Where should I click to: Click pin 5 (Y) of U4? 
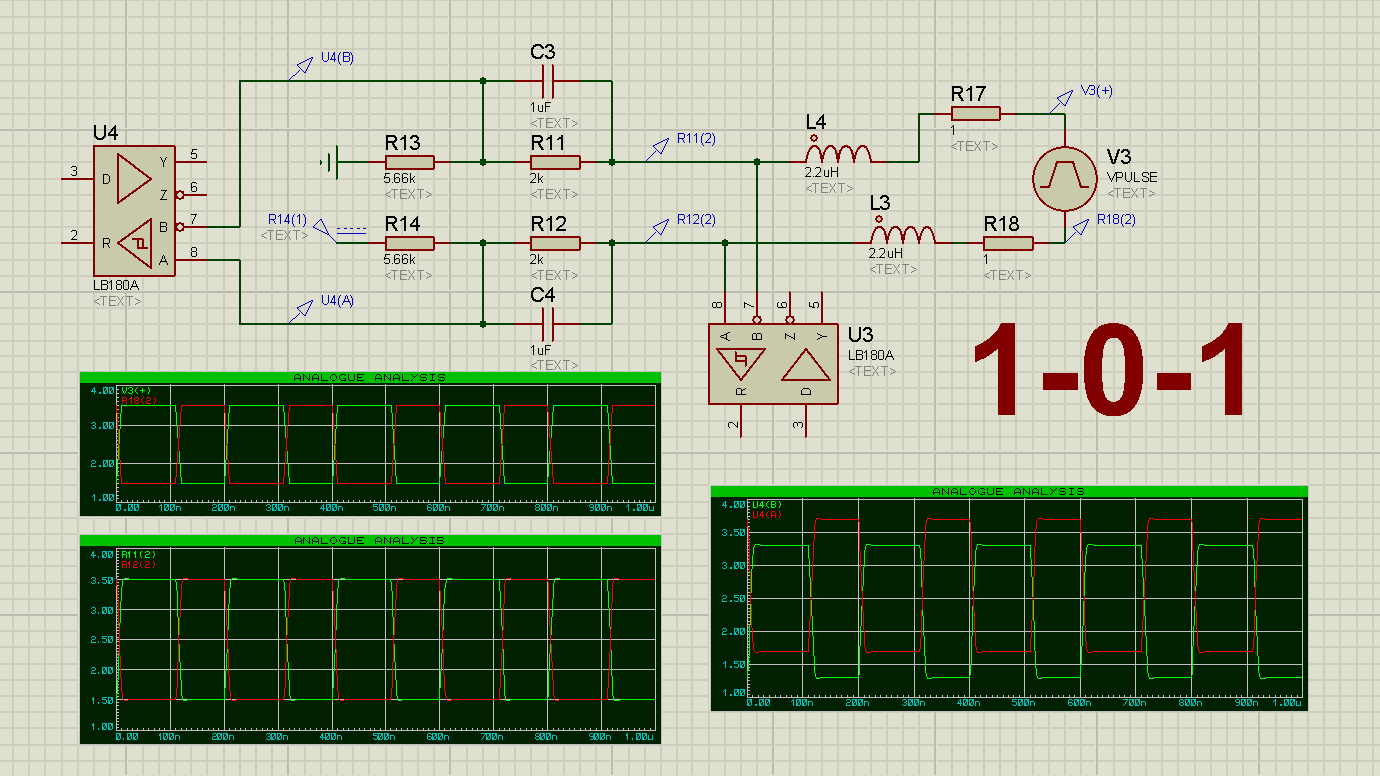pyautogui.click(x=192, y=160)
